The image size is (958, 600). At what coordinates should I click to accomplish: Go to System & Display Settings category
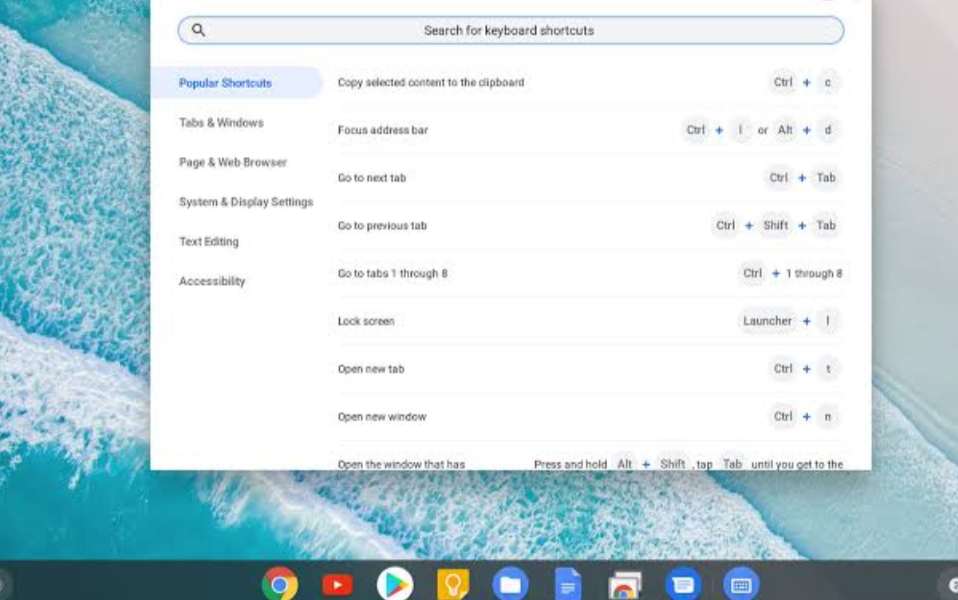245,202
